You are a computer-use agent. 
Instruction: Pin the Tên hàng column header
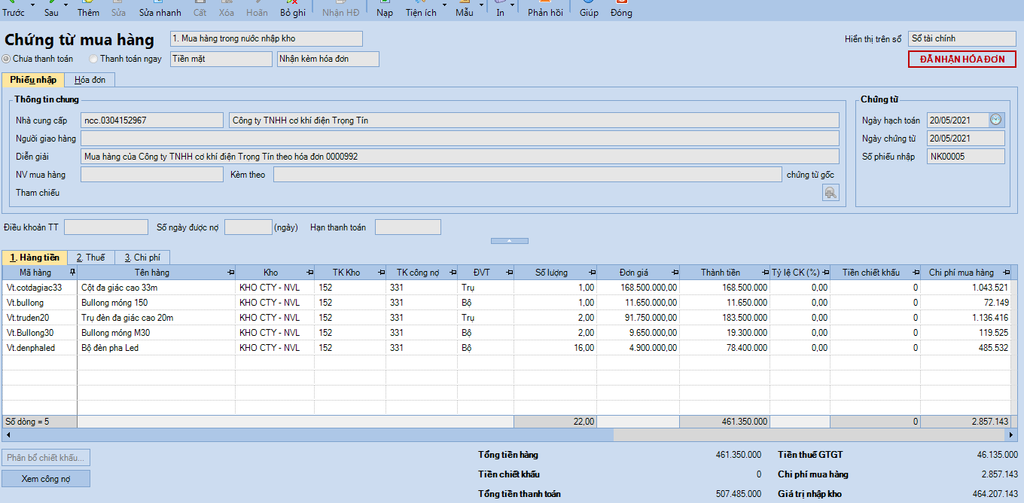pos(231,272)
